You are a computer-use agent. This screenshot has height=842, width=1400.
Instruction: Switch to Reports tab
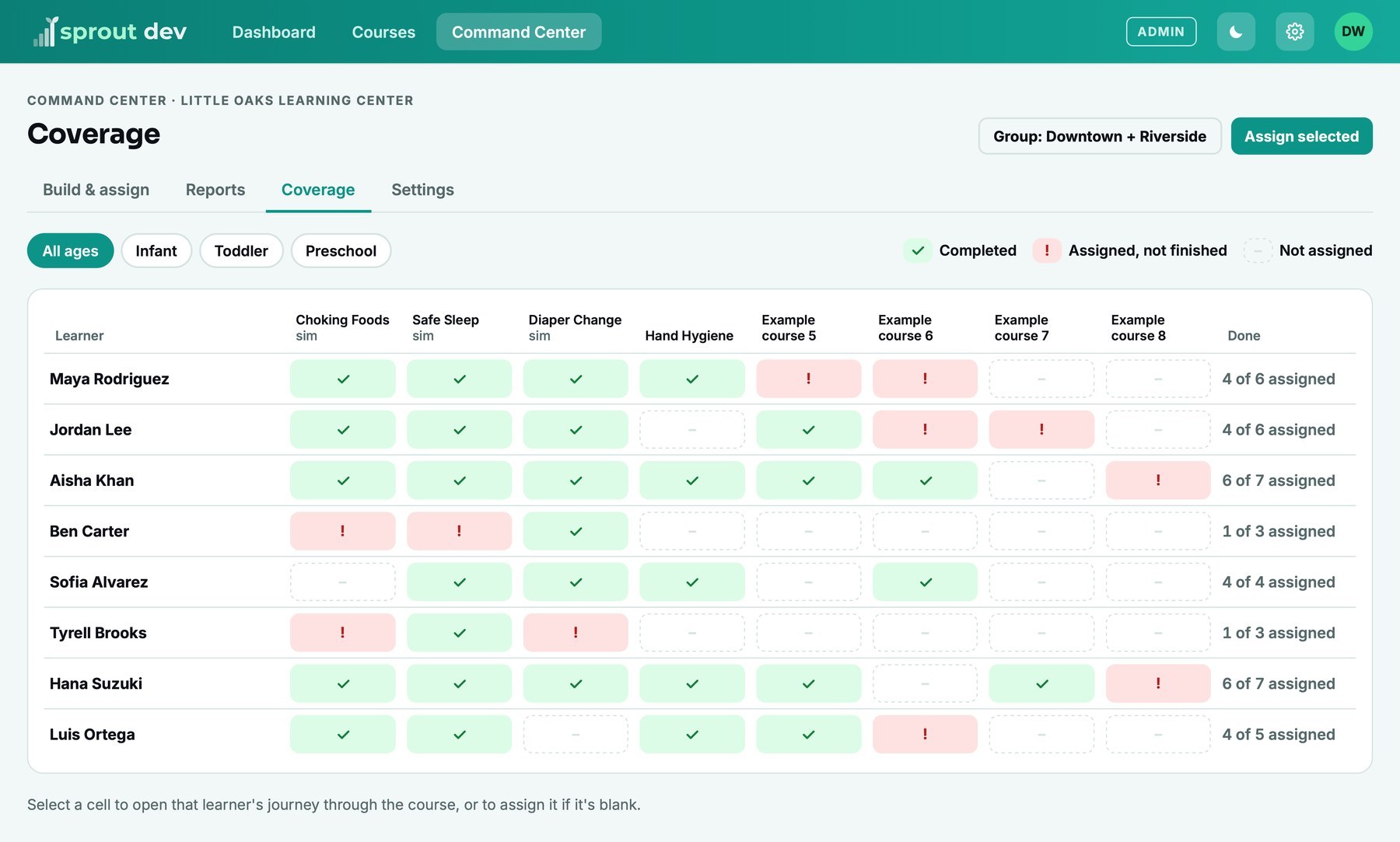215,190
